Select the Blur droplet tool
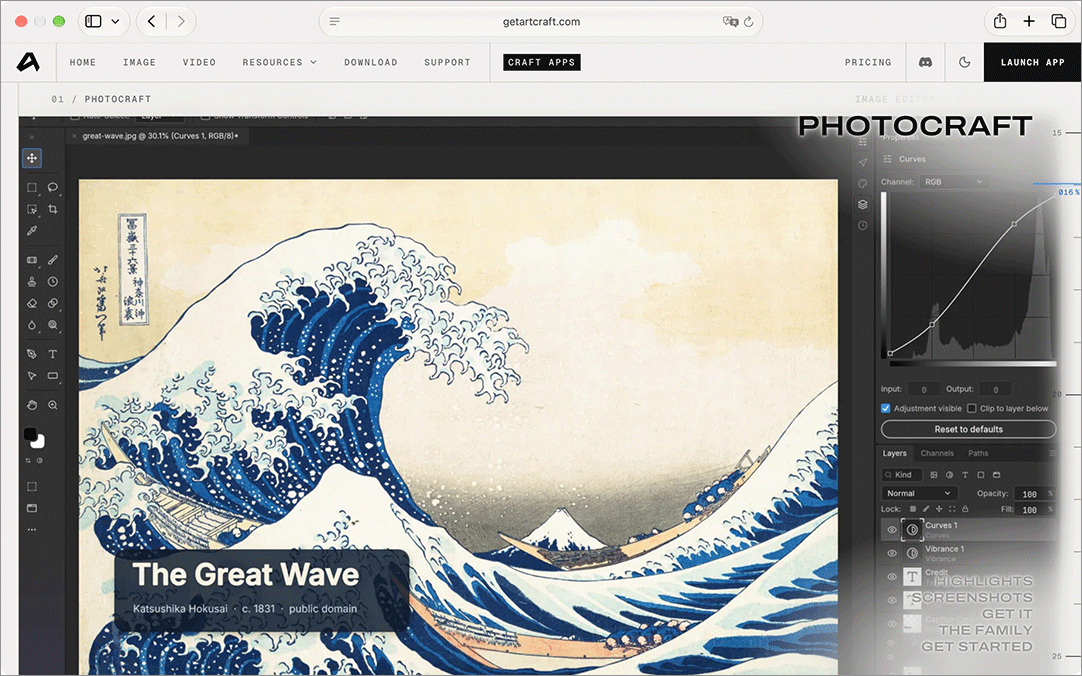The height and width of the screenshot is (676, 1082). 32,325
